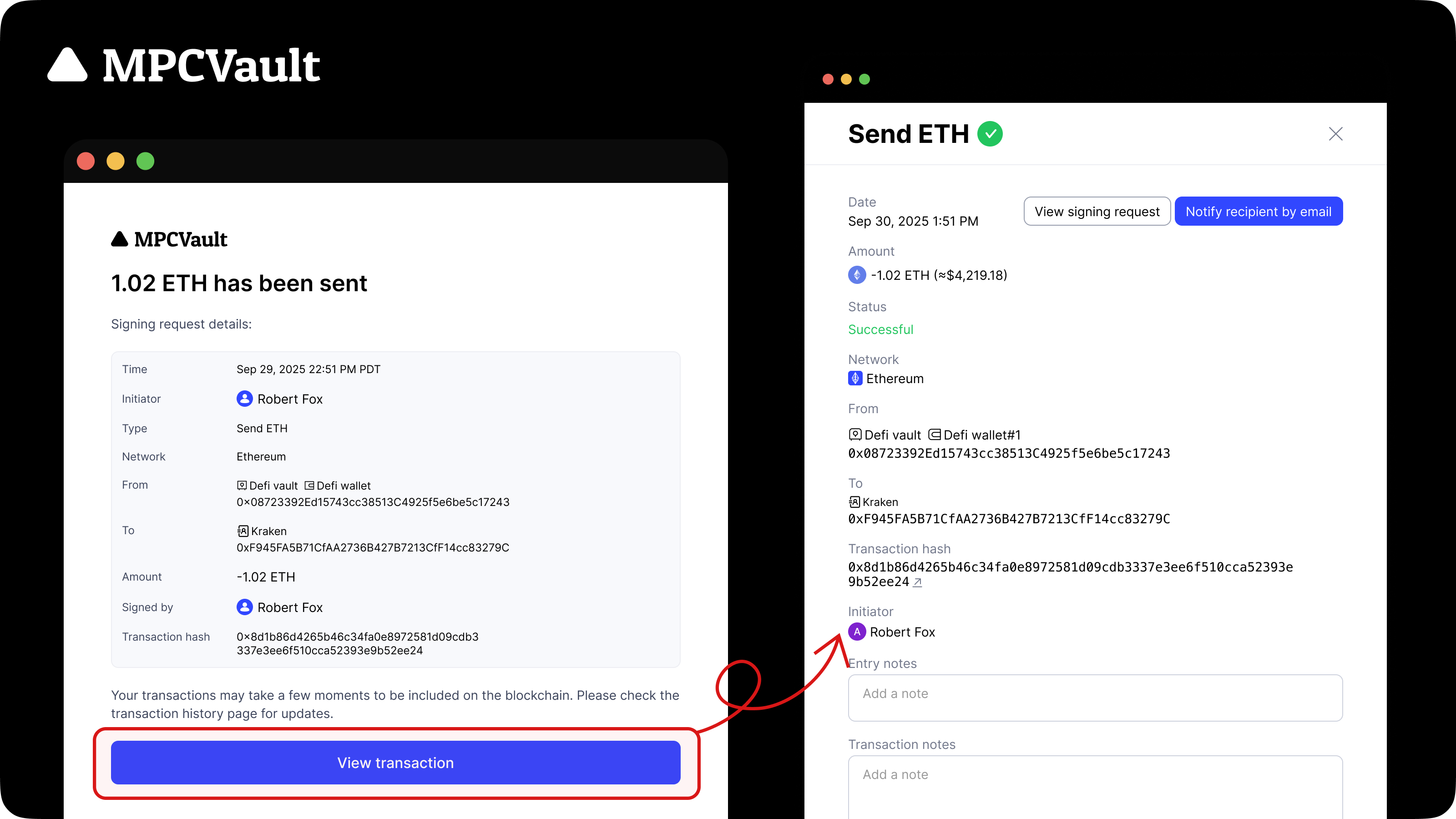
Task: Click the View transaction button
Action: (x=395, y=763)
